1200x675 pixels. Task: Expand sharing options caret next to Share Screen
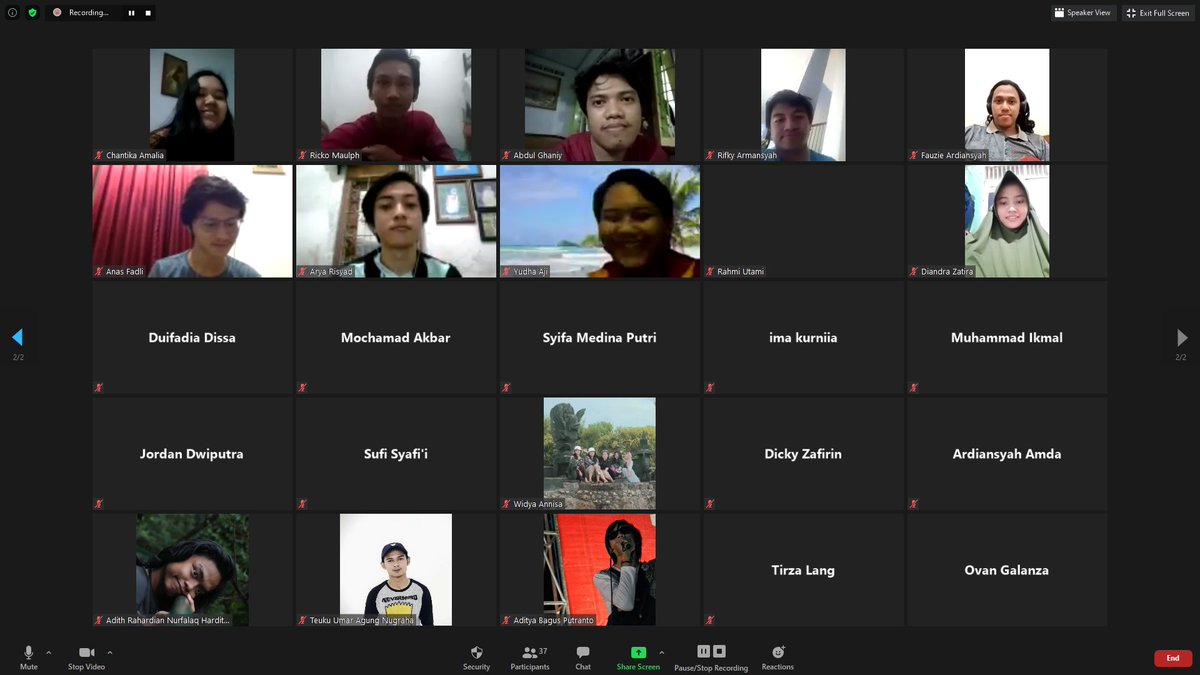(x=661, y=653)
